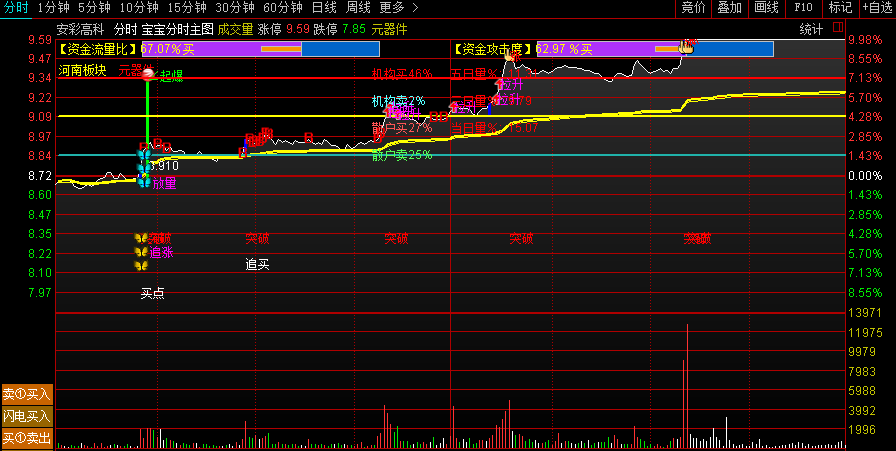This screenshot has height=451, width=896.
Task: Click the 买点 annotation text
Action: [153, 293]
